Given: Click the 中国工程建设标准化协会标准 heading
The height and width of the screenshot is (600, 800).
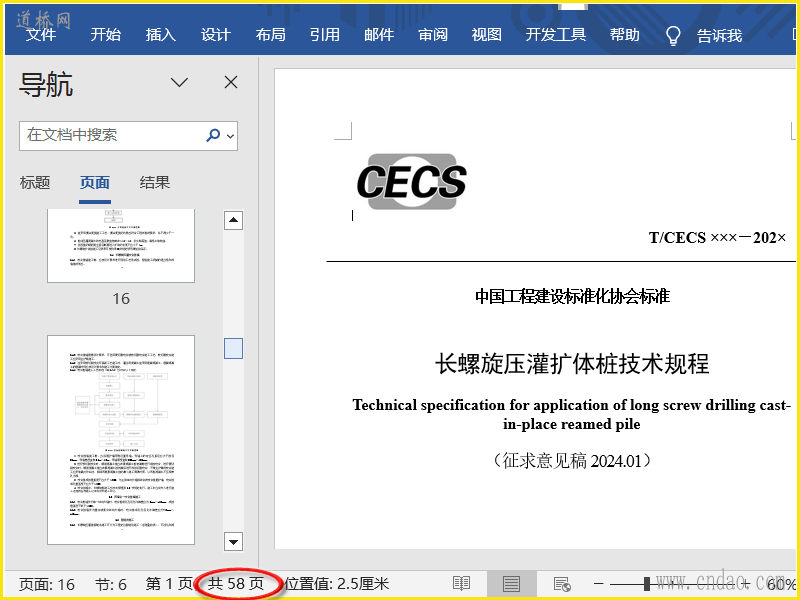Looking at the screenshot, I should tap(572, 296).
